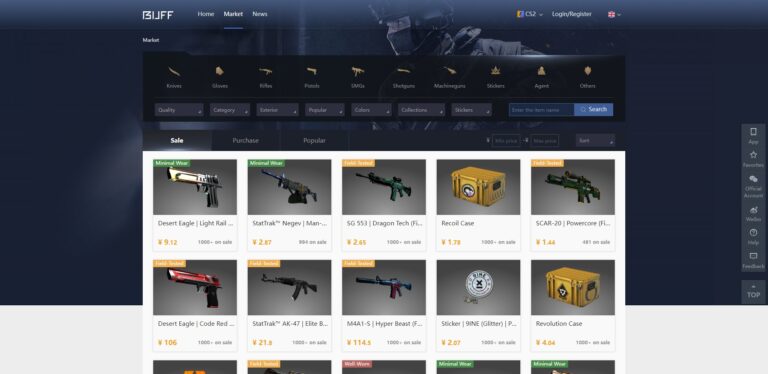This screenshot has height=374, width=768.
Task: Expand the Quality filter dropdown
Action: click(179, 110)
